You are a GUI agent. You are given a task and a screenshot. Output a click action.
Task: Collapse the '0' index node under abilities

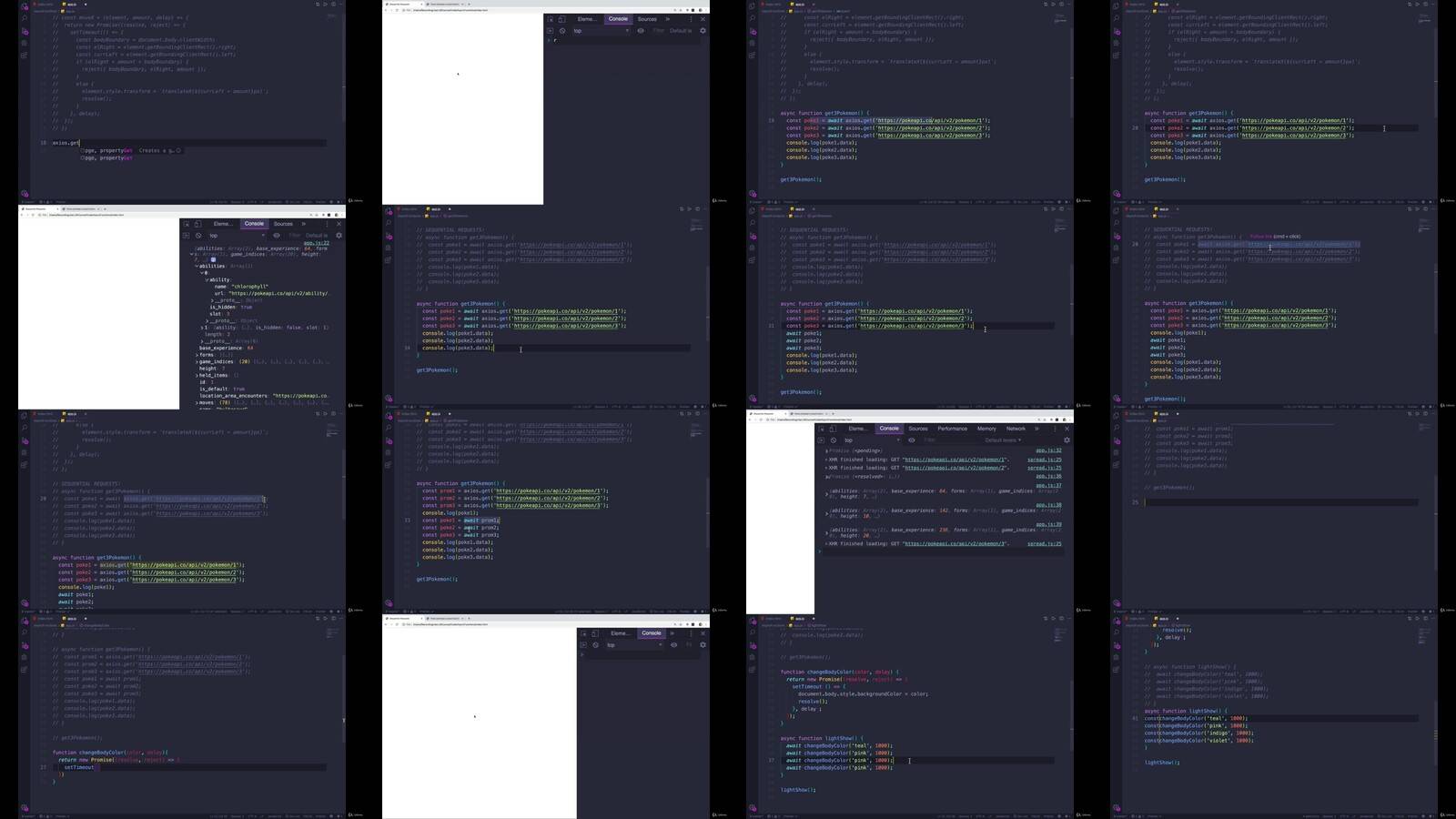point(202,273)
